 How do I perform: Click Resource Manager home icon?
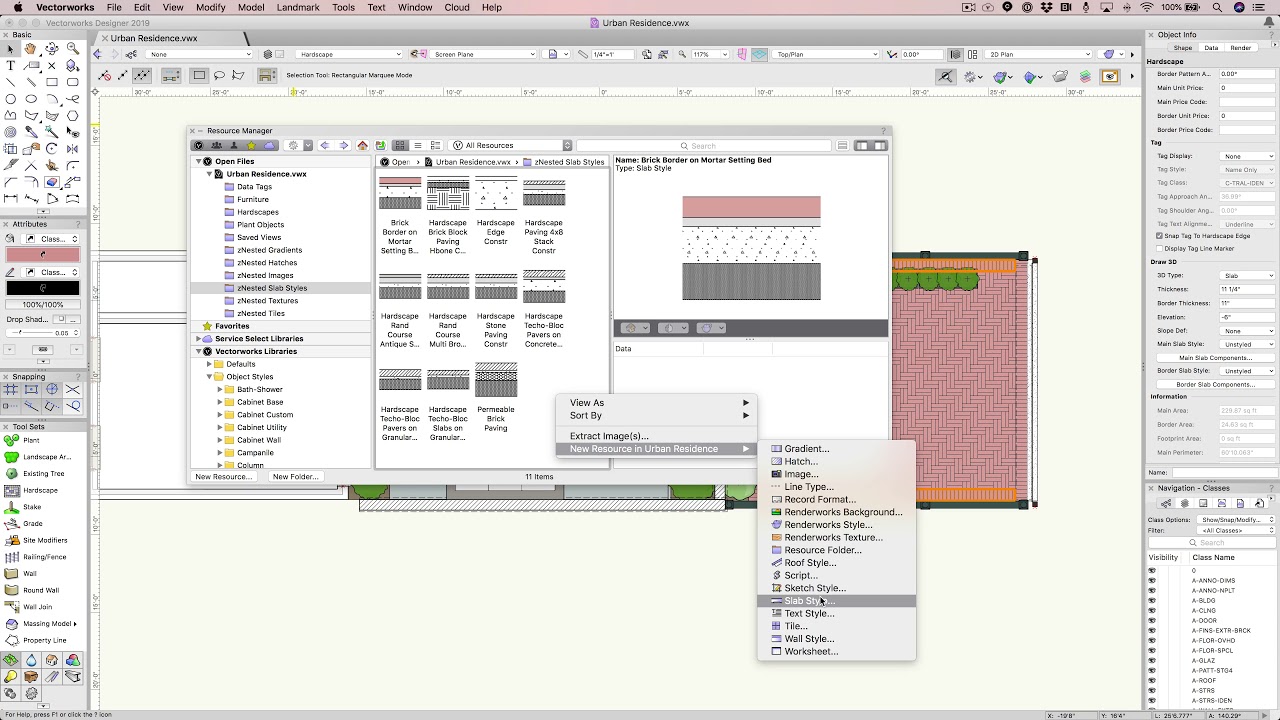[363, 145]
